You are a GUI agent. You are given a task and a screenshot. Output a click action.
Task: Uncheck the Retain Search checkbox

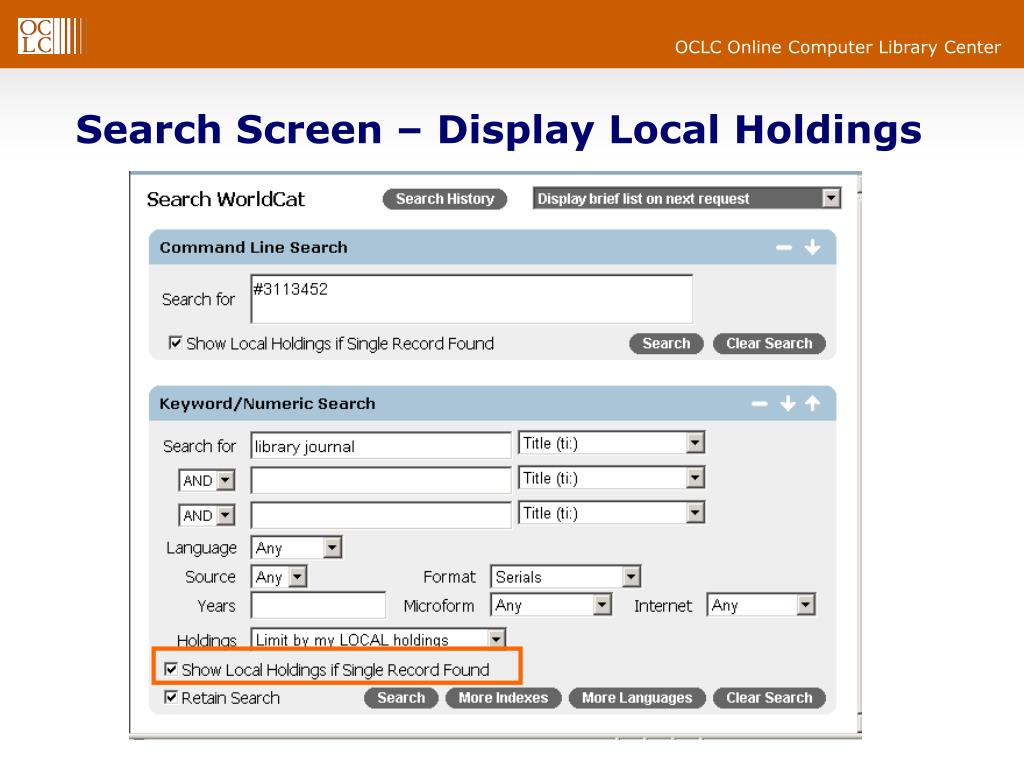(171, 697)
